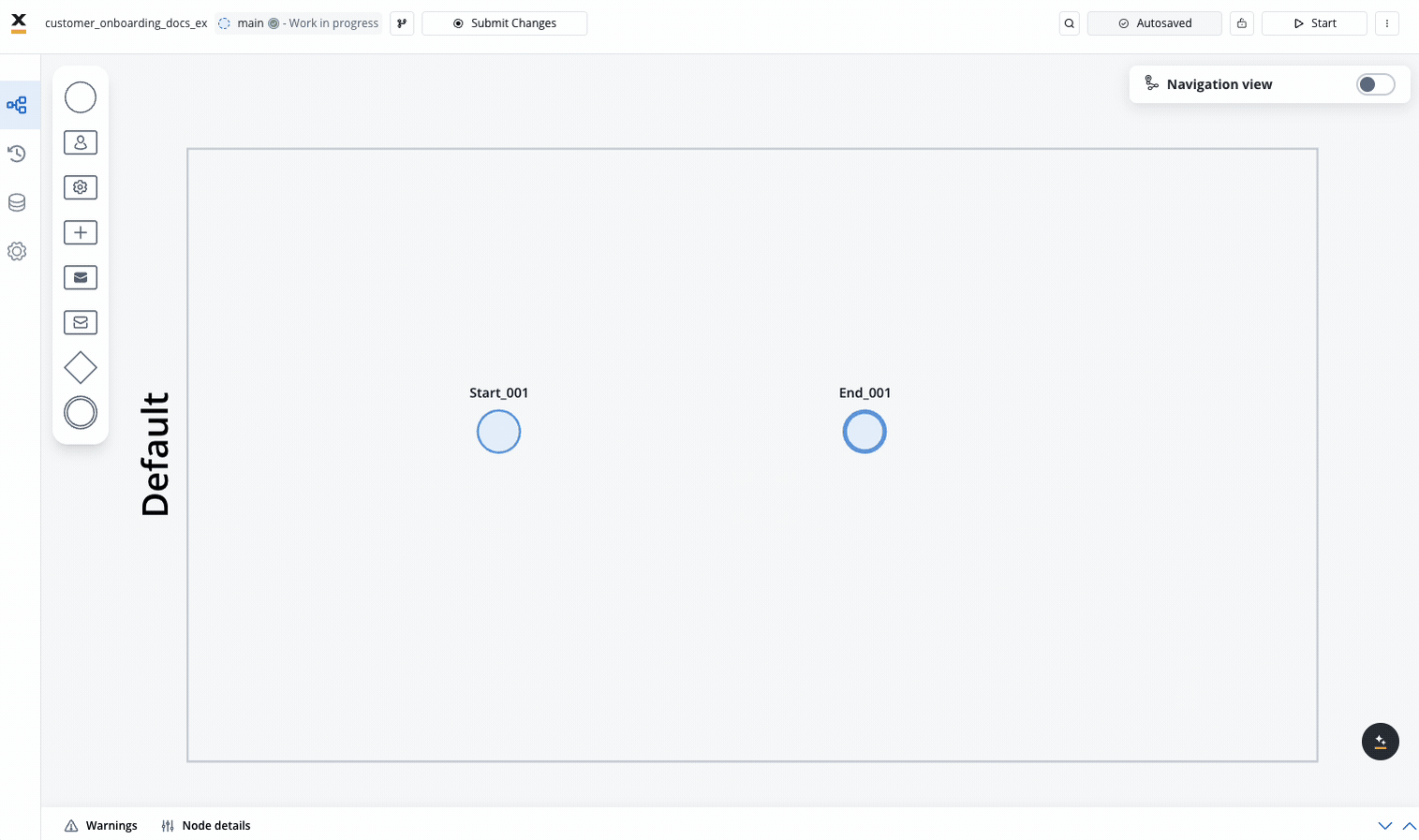Click the Submit Changes button
The height and width of the screenshot is (840, 1419).
tap(505, 23)
